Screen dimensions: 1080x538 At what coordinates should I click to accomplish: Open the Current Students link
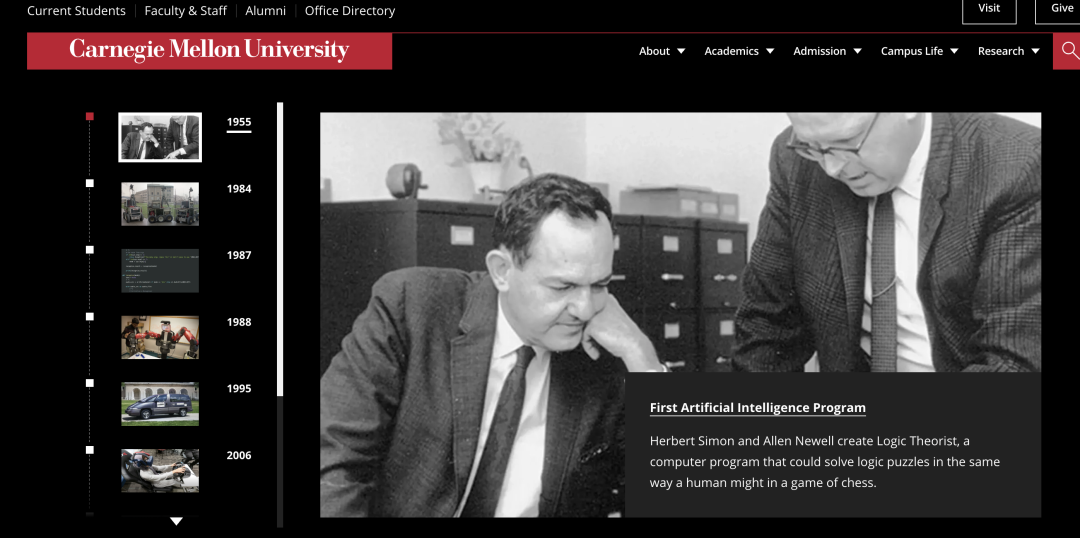(76, 11)
